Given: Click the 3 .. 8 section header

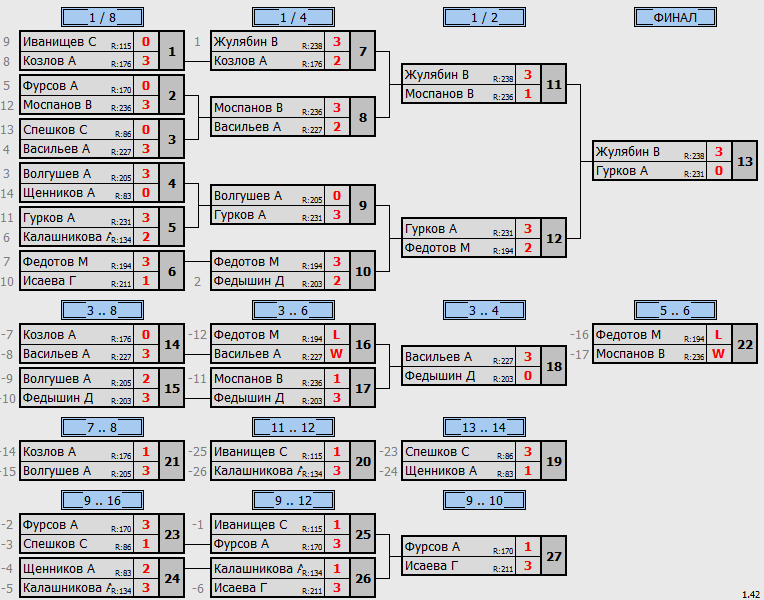Looking at the screenshot, I should coord(102,310).
